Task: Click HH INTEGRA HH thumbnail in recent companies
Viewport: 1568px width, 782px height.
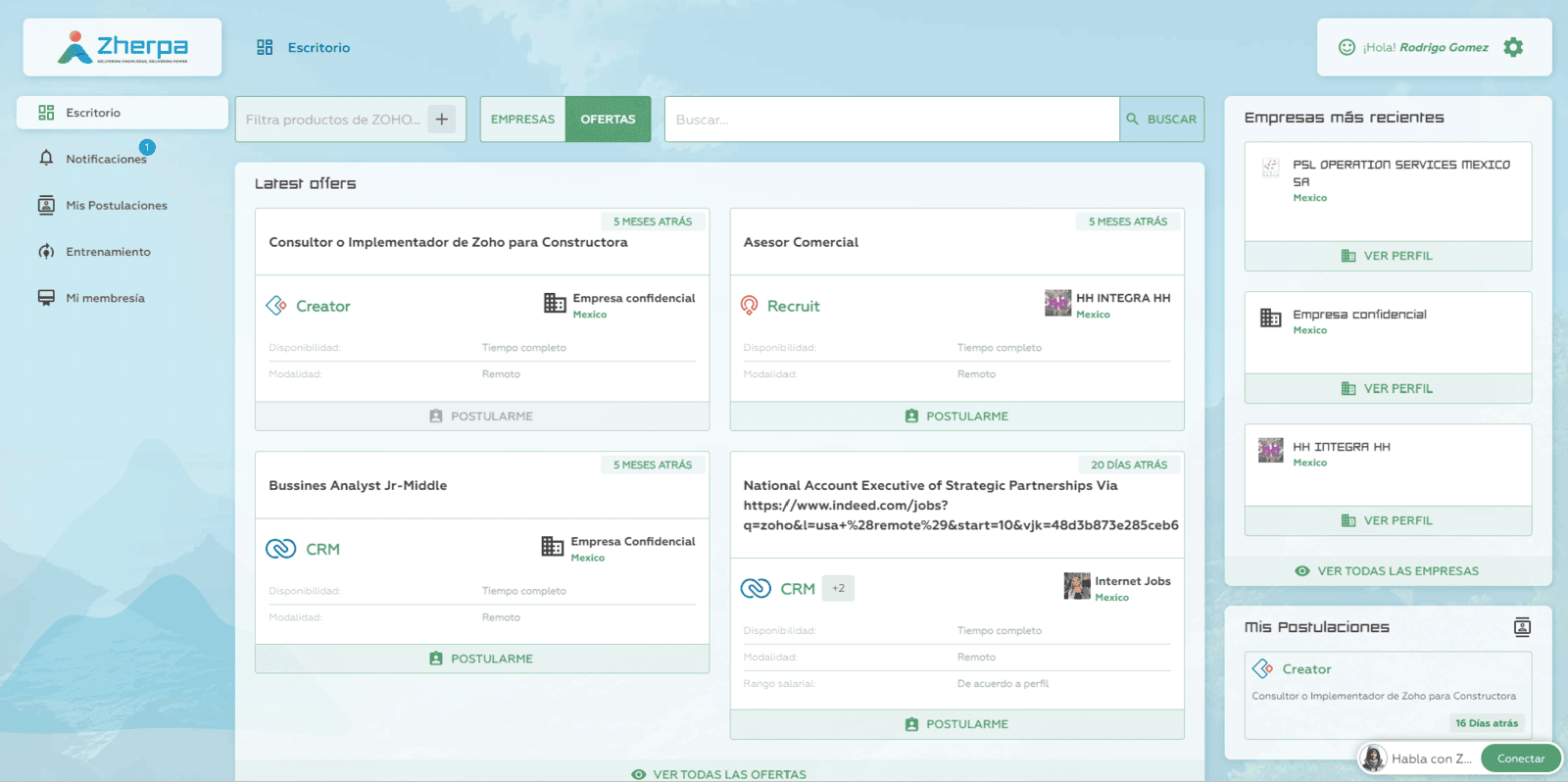Action: coord(1271,450)
